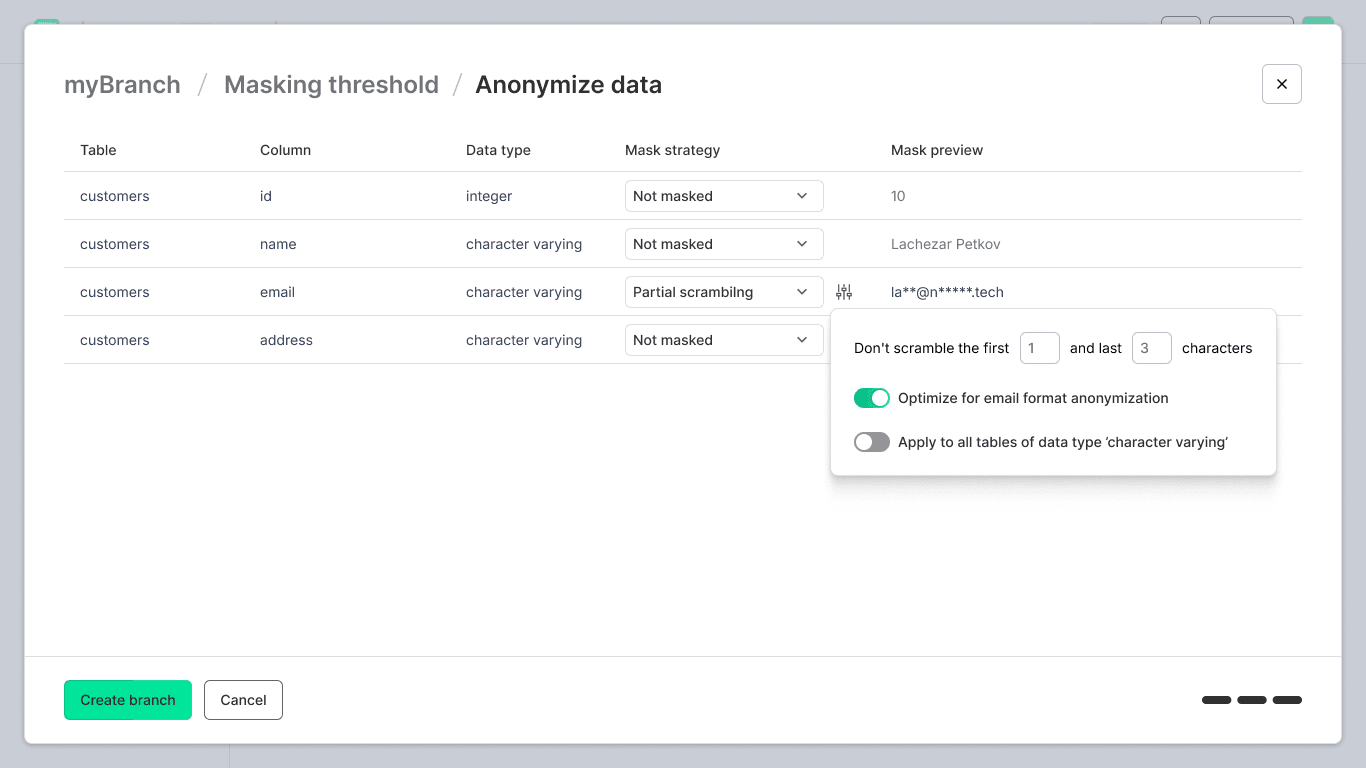Open Masking threshold breadcrumb entry

(x=331, y=85)
